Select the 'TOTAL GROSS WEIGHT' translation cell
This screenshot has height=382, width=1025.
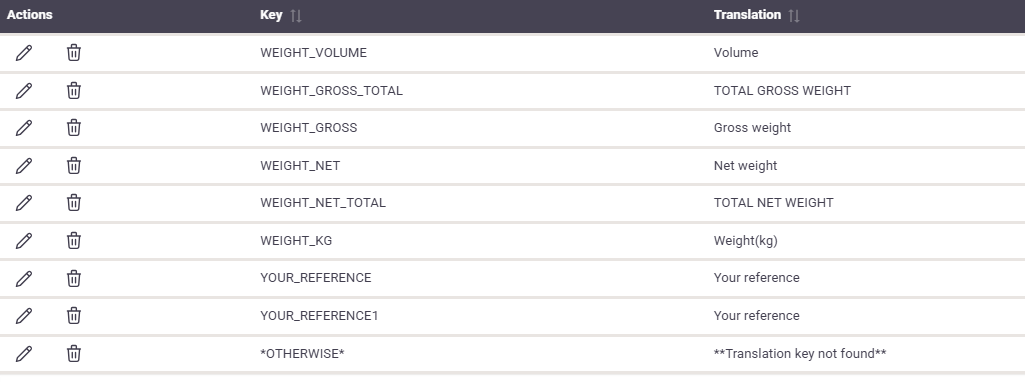782,90
